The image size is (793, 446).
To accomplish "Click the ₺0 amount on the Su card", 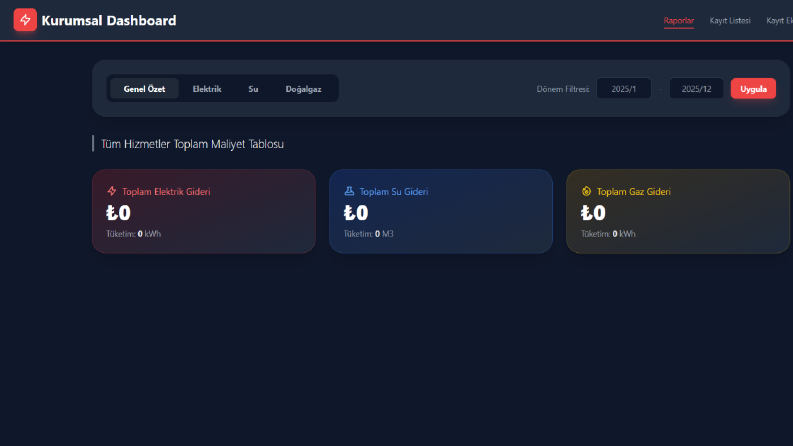I will [356, 212].
